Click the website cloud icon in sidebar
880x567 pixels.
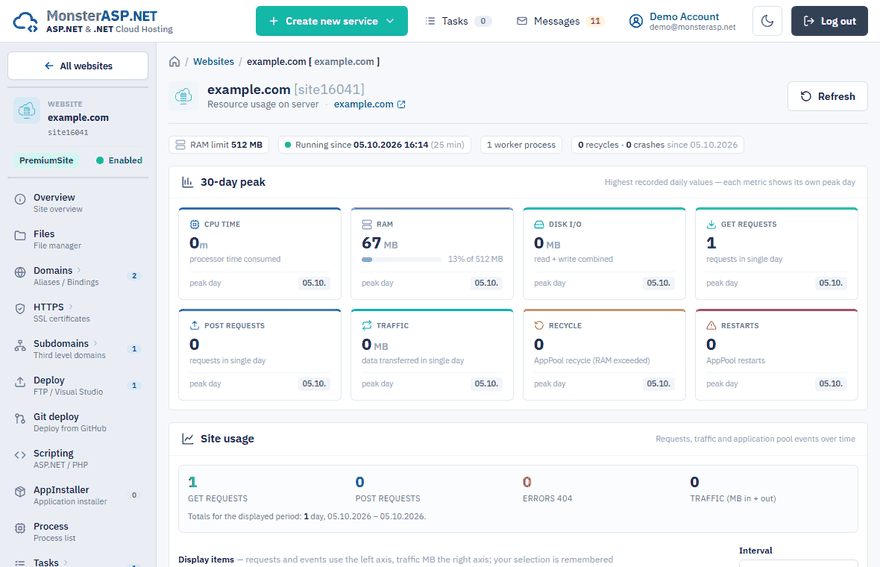(26, 111)
